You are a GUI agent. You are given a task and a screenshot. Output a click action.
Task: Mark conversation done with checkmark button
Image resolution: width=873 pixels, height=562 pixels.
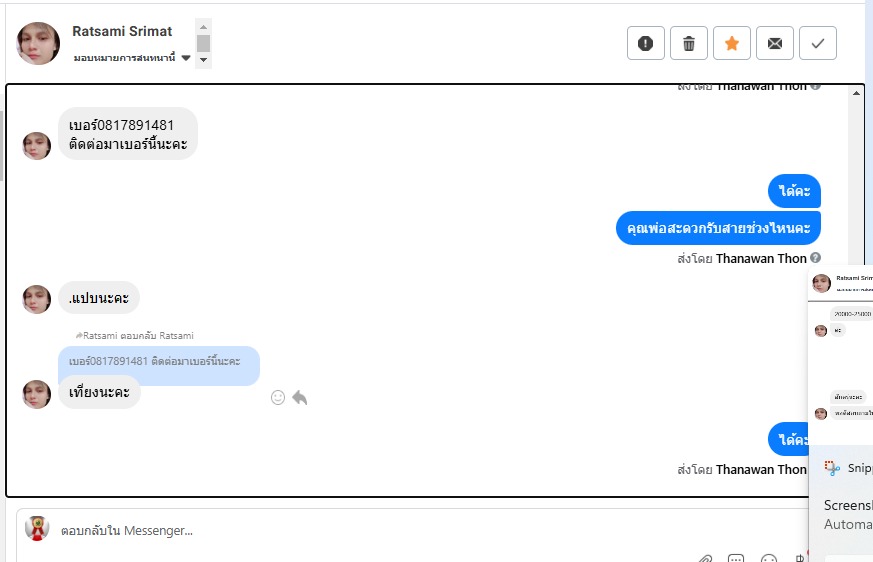(817, 43)
